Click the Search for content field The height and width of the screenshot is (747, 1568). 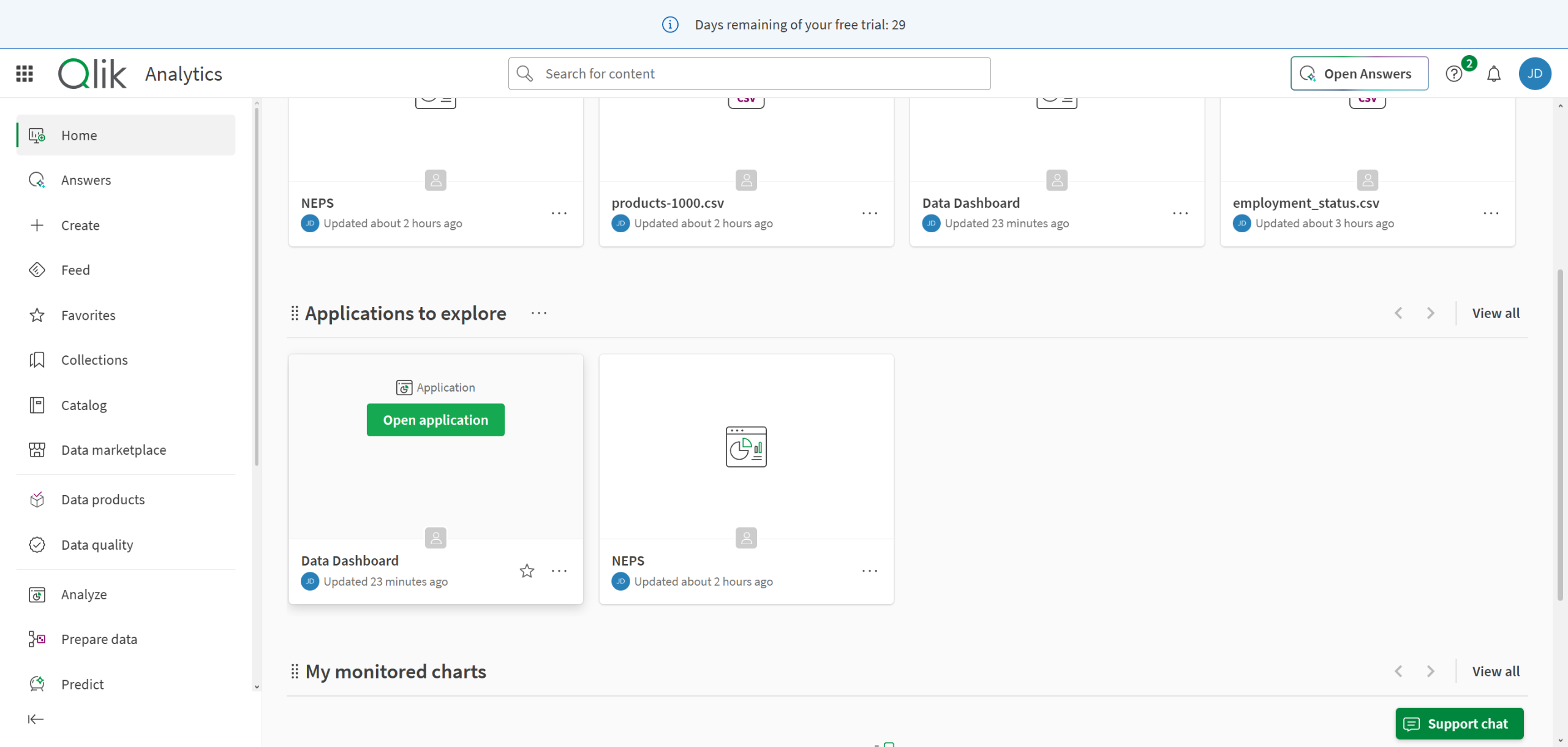coord(748,74)
